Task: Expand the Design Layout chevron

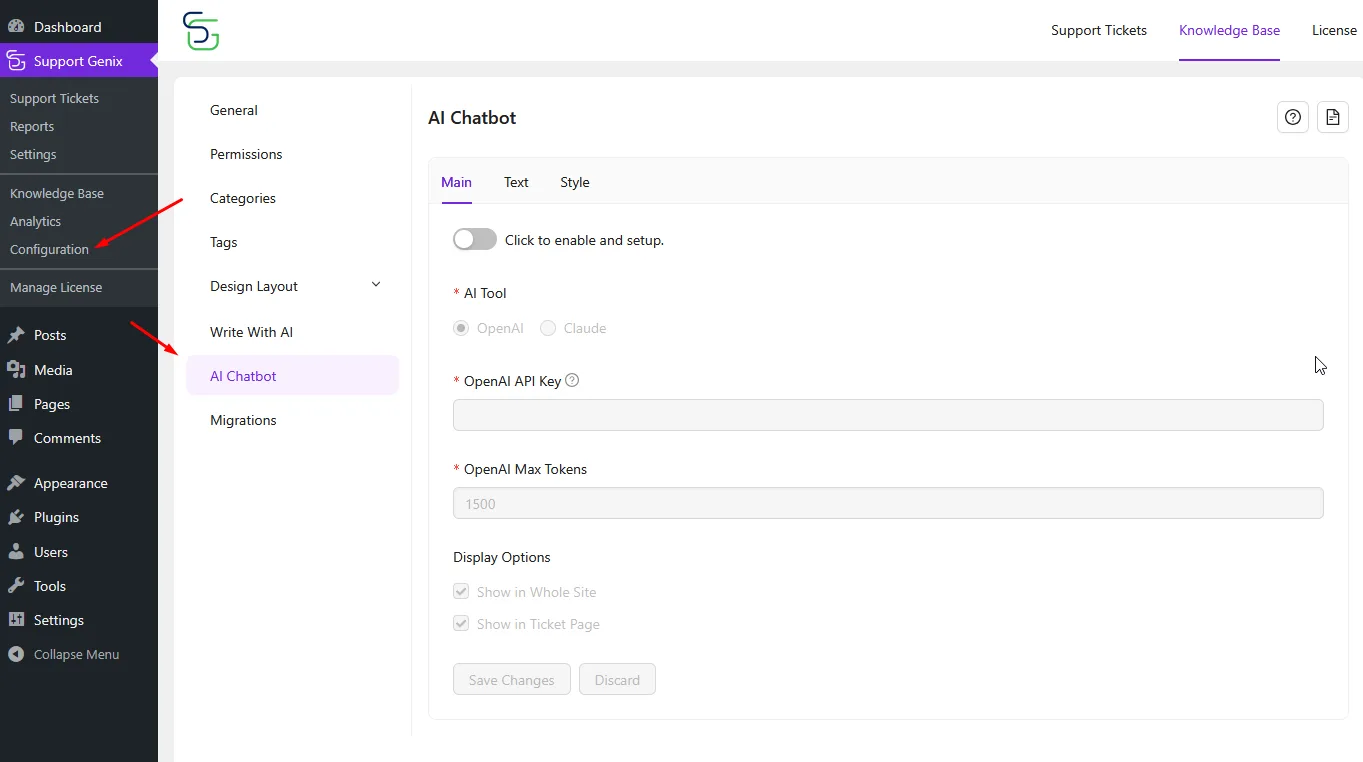Action: (x=376, y=285)
